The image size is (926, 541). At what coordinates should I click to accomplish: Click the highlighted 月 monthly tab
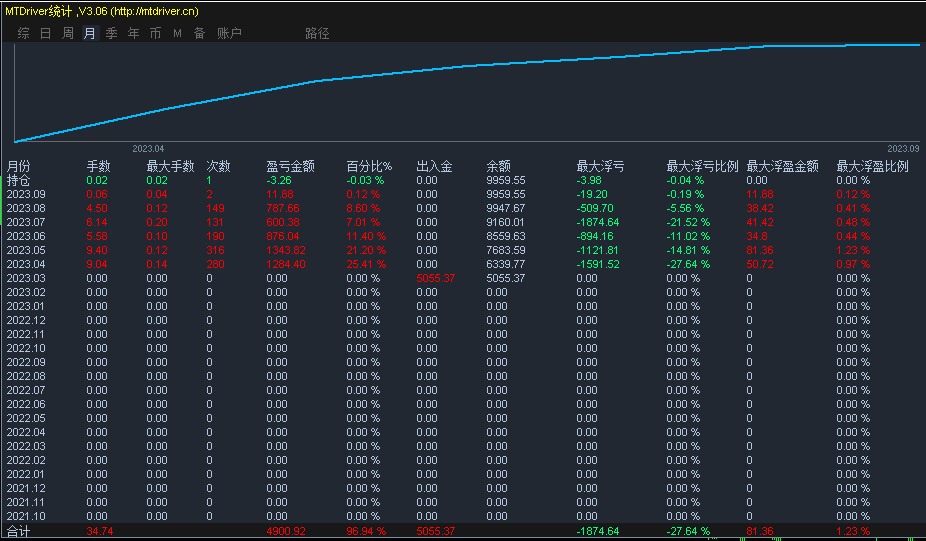[x=90, y=33]
